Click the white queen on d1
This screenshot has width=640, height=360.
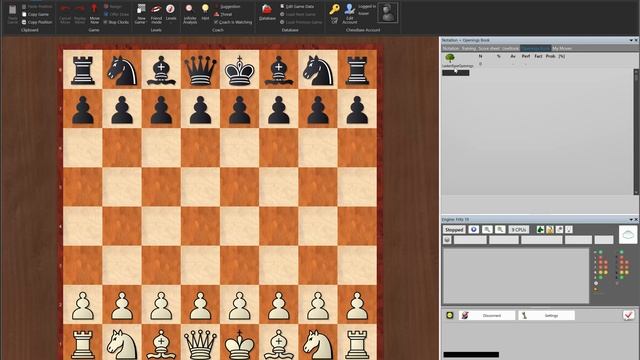[x=200, y=344]
